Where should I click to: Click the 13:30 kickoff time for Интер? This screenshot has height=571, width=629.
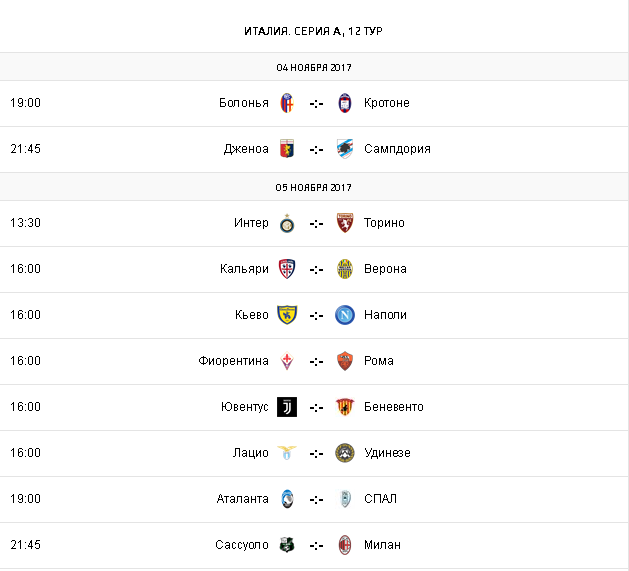click(x=25, y=223)
